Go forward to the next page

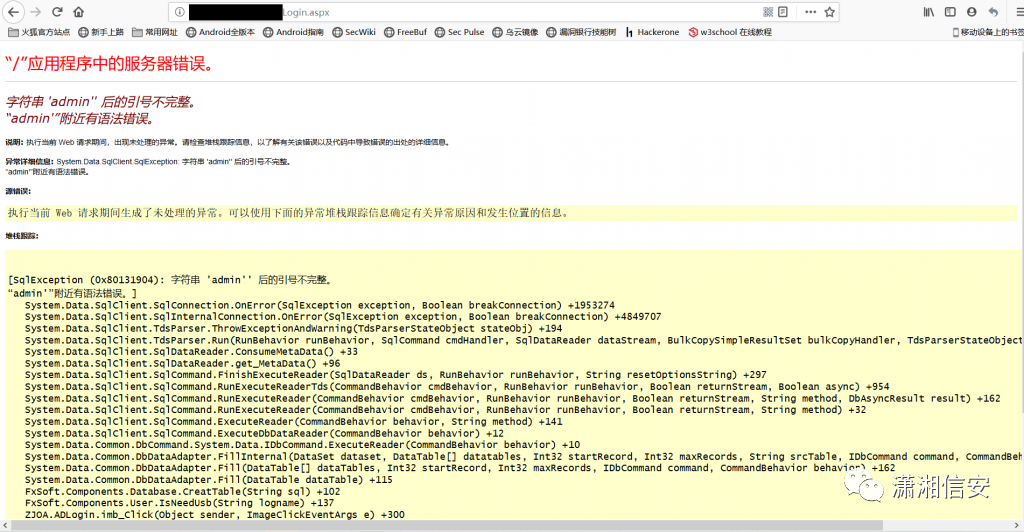36,12
